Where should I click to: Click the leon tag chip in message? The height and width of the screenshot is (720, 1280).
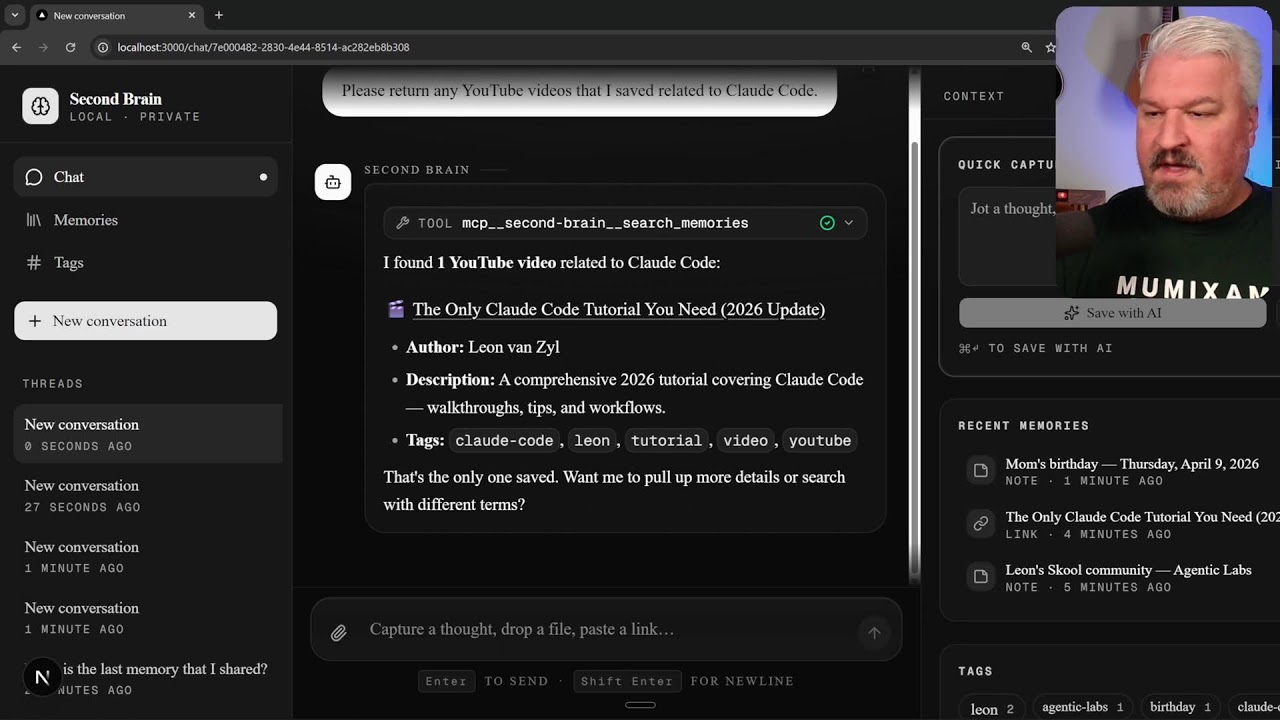[592, 440]
